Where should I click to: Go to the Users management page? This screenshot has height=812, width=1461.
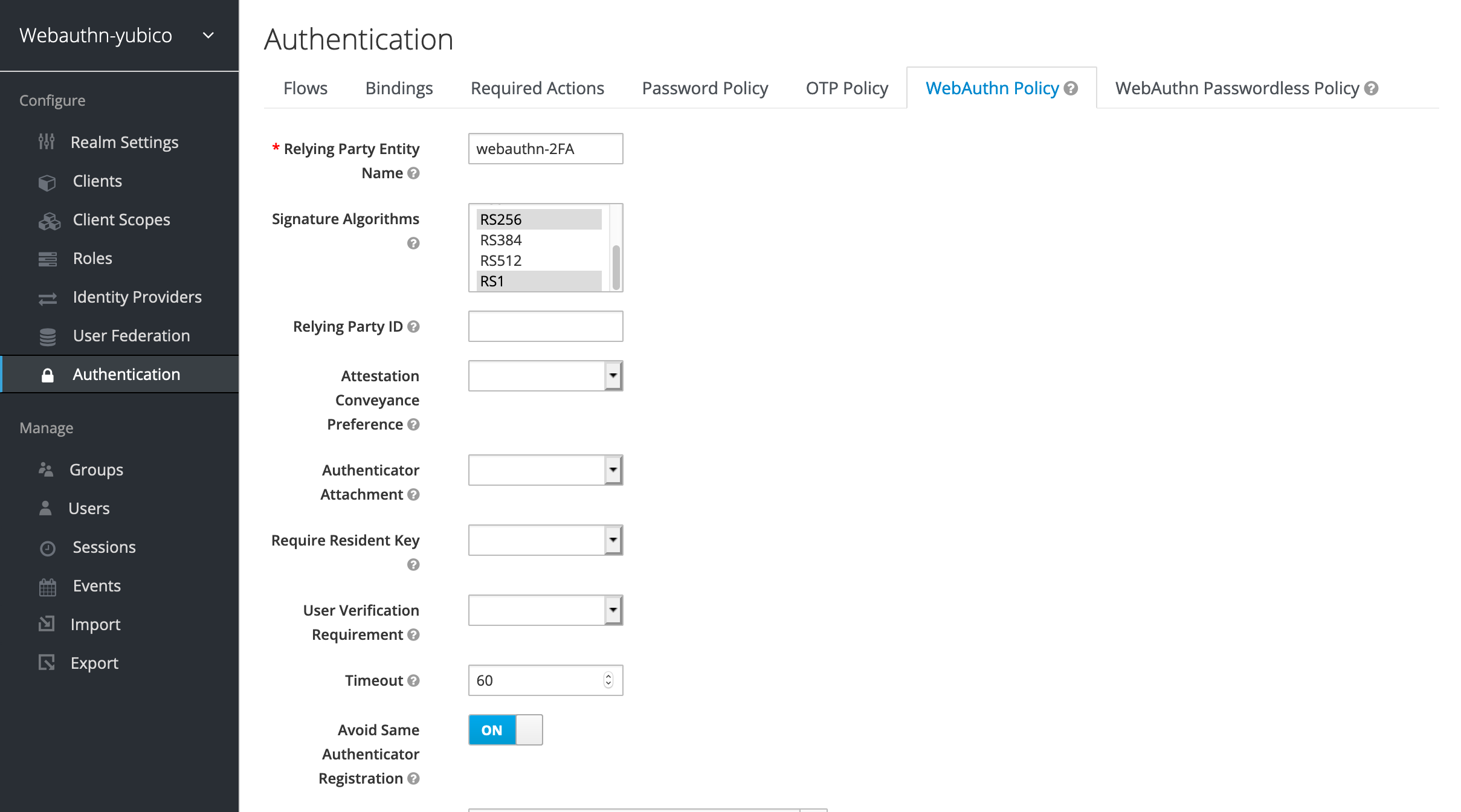[x=89, y=508]
